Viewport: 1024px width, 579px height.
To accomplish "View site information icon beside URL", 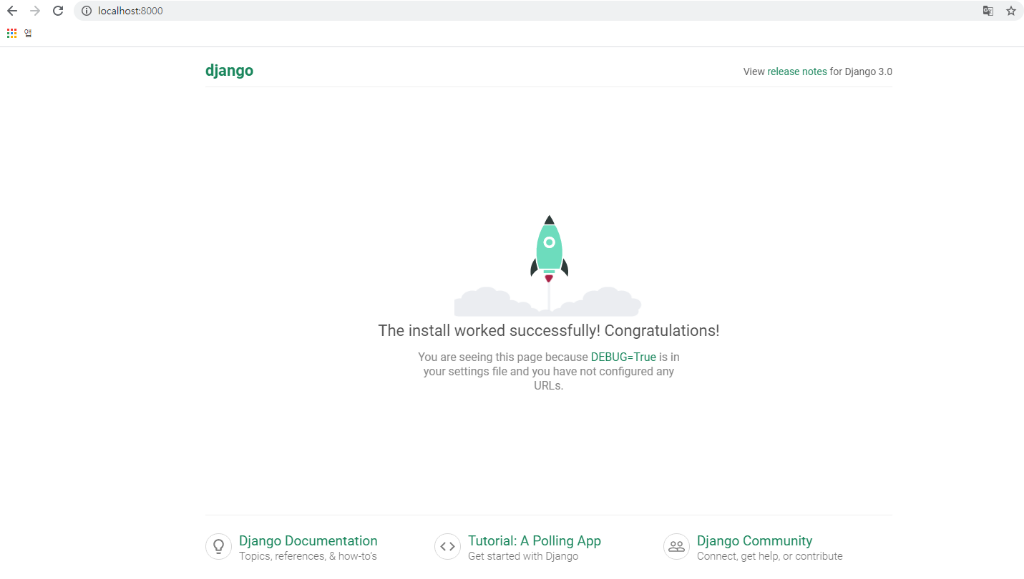I will click(x=86, y=11).
